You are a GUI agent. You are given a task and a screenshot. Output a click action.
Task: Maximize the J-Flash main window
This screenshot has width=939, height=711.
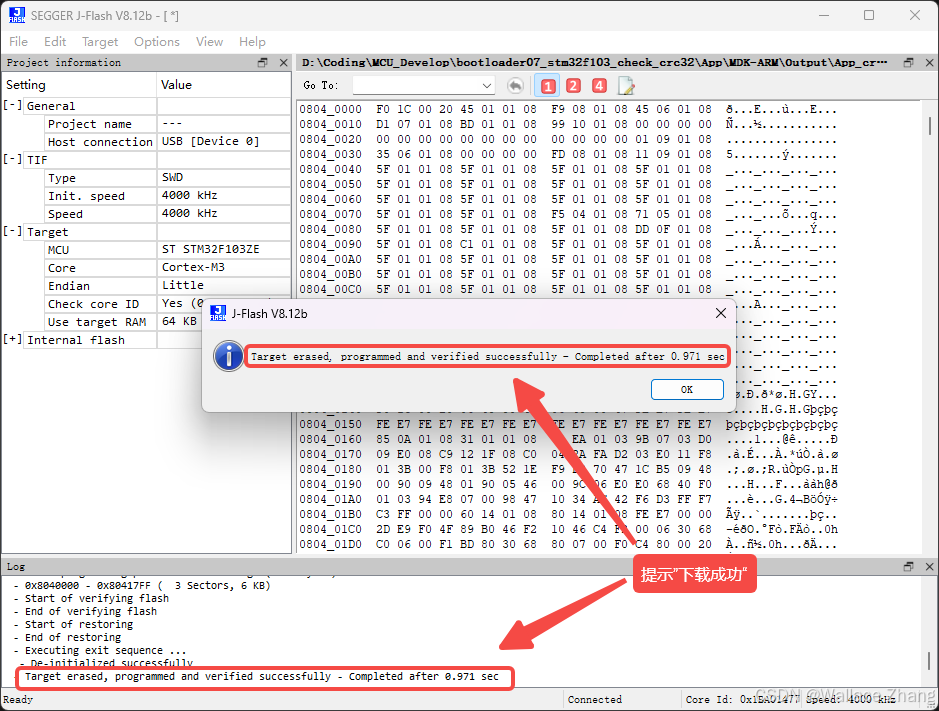(x=869, y=15)
